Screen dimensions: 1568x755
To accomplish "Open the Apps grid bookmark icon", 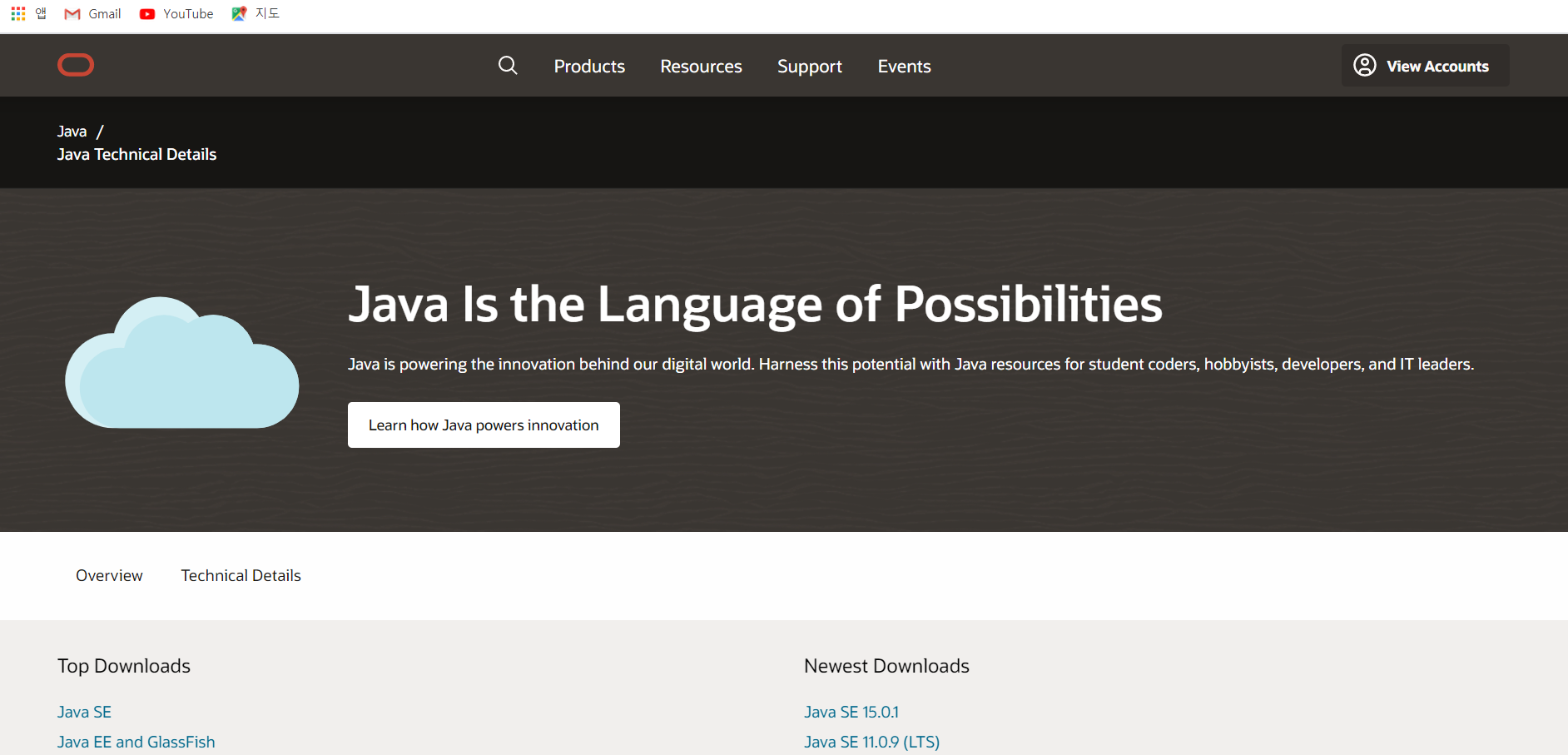I will click(x=18, y=13).
